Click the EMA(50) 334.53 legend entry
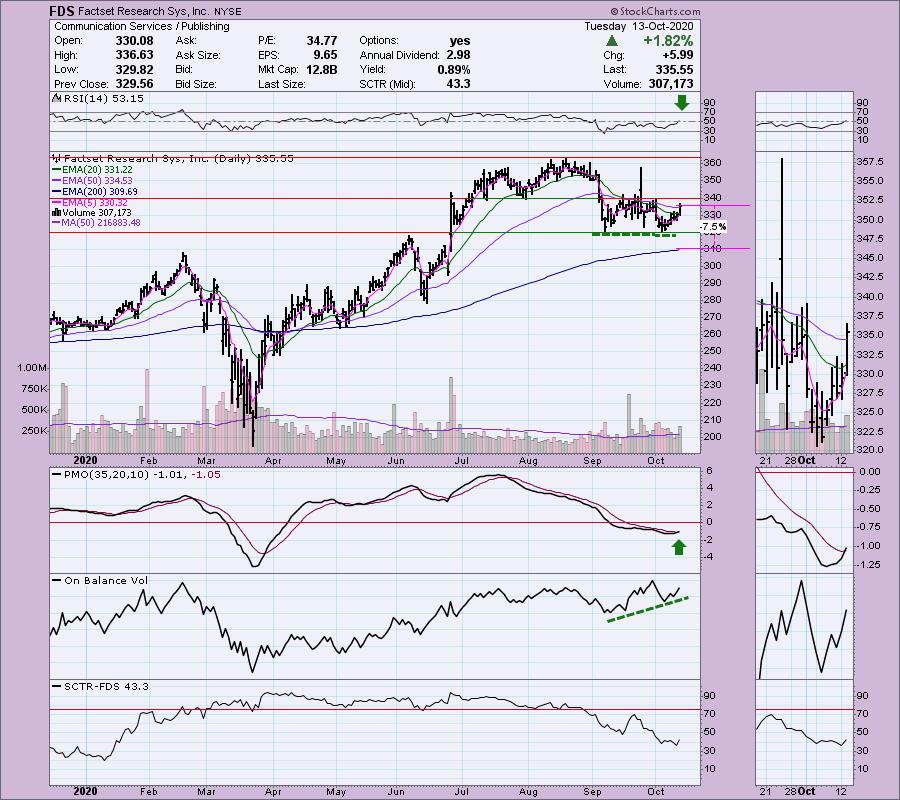 tap(92, 180)
